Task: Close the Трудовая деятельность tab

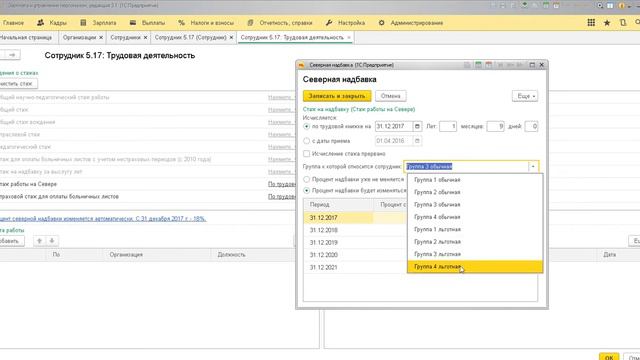Action: click(x=349, y=38)
